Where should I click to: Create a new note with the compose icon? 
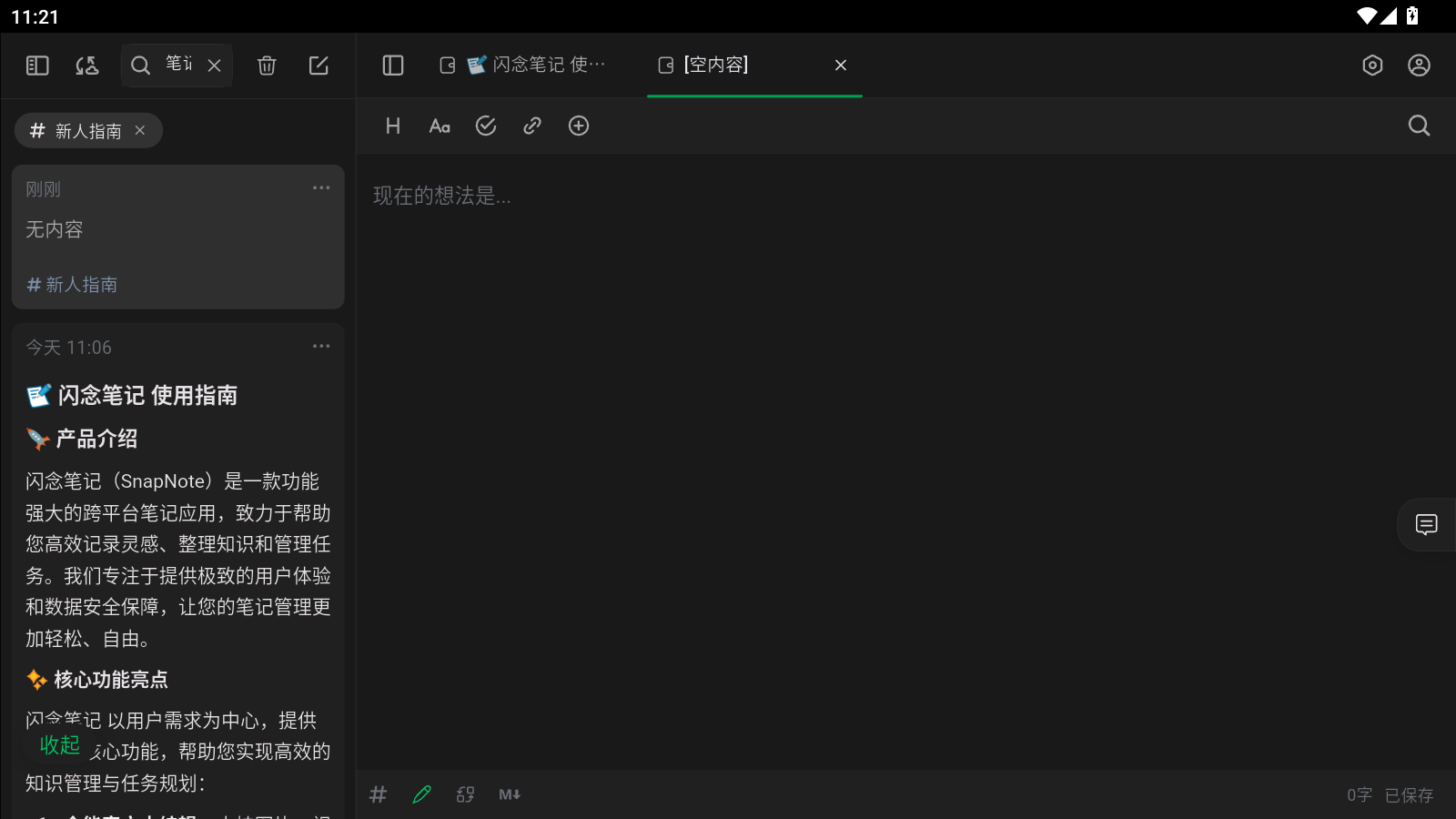point(318,65)
